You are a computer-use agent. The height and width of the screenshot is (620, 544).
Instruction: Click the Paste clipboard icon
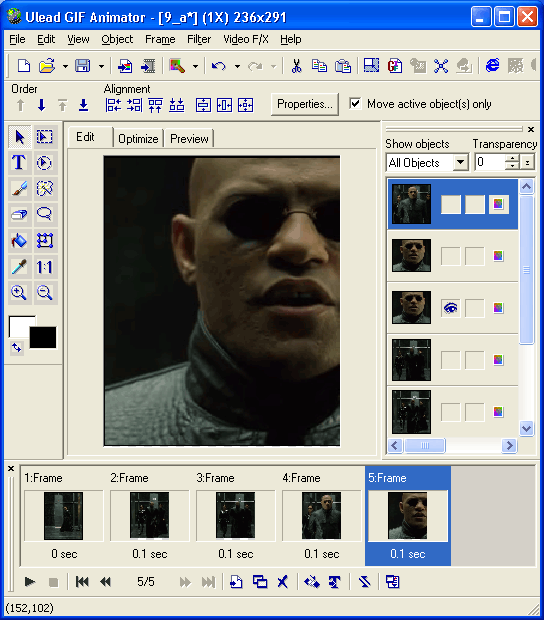(x=343, y=66)
